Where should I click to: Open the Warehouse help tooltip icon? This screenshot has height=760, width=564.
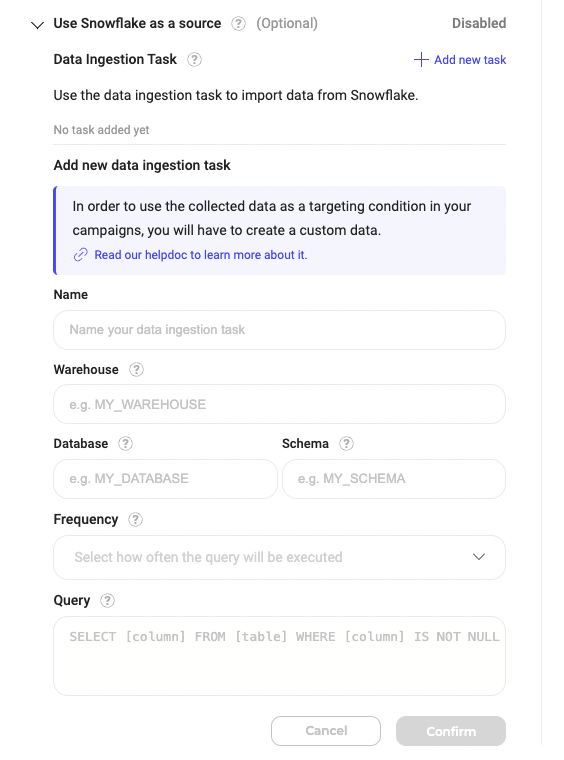pyautogui.click(x=136, y=369)
